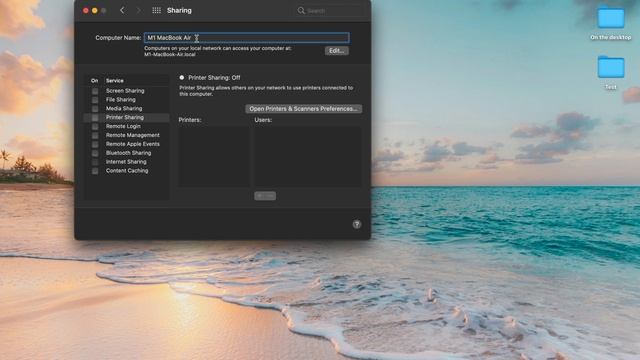
Task: Select Remote Management service row
Action: (x=126, y=135)
